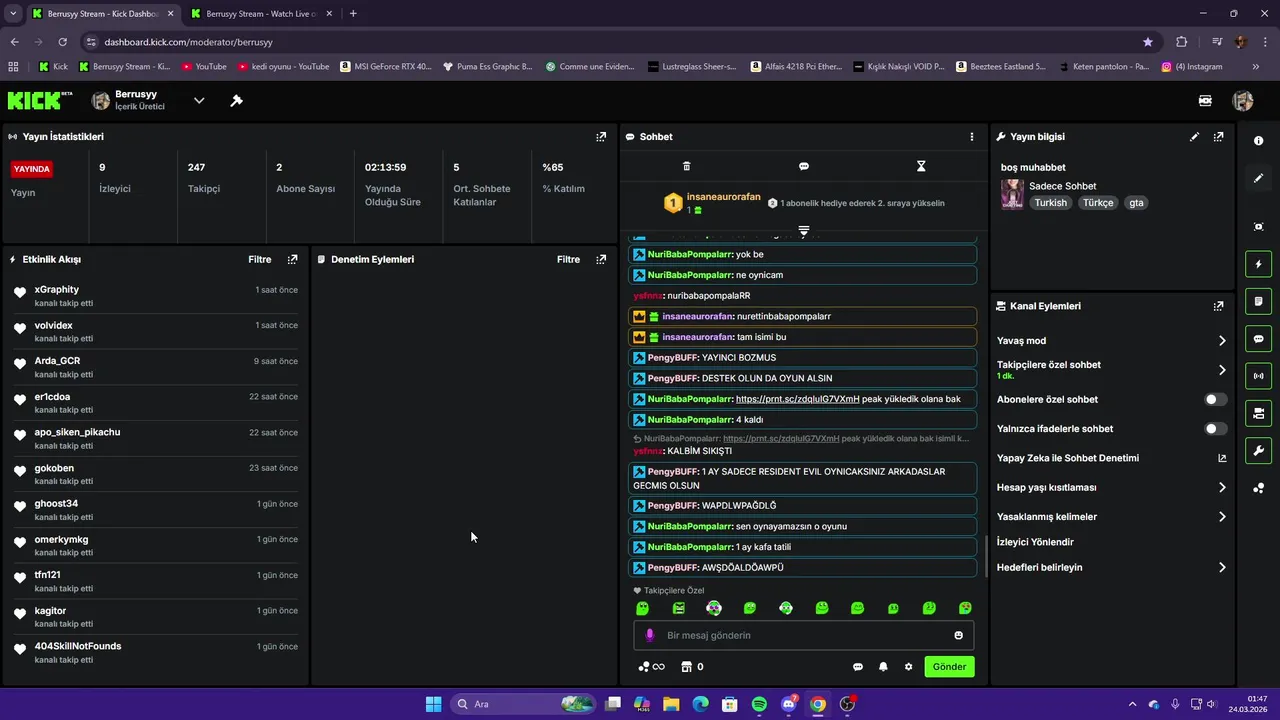Image resolution: width=1280 pixels, height=720 pixels.
Task: Open Windows Start menu
Action: click(433, 704)
